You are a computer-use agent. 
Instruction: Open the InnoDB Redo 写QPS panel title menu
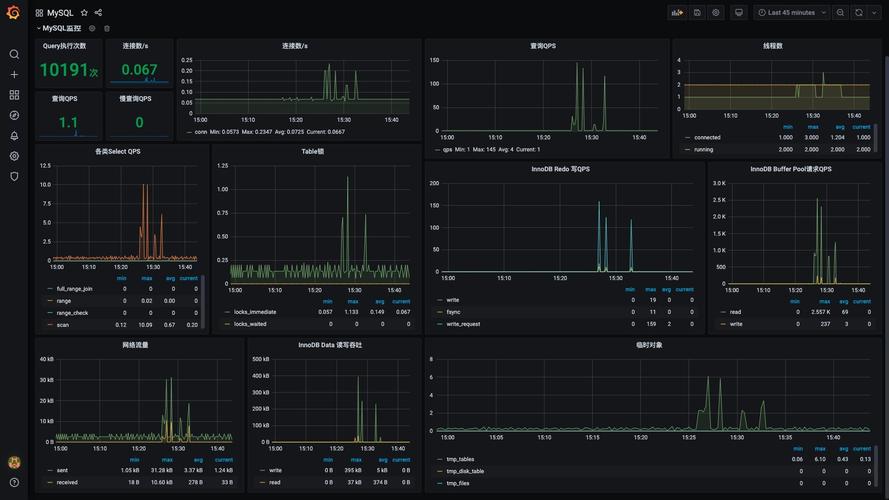(x=560, y=169)
